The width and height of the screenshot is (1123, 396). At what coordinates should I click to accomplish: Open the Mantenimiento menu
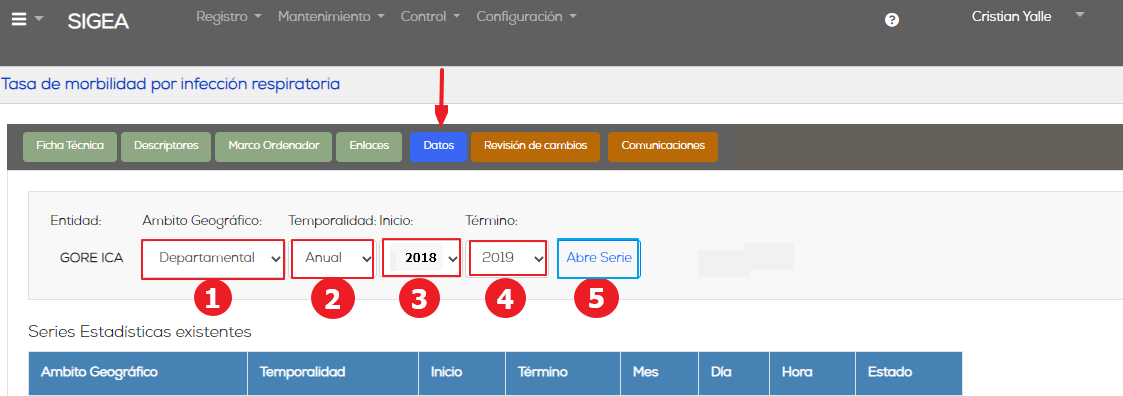[332, 16]
